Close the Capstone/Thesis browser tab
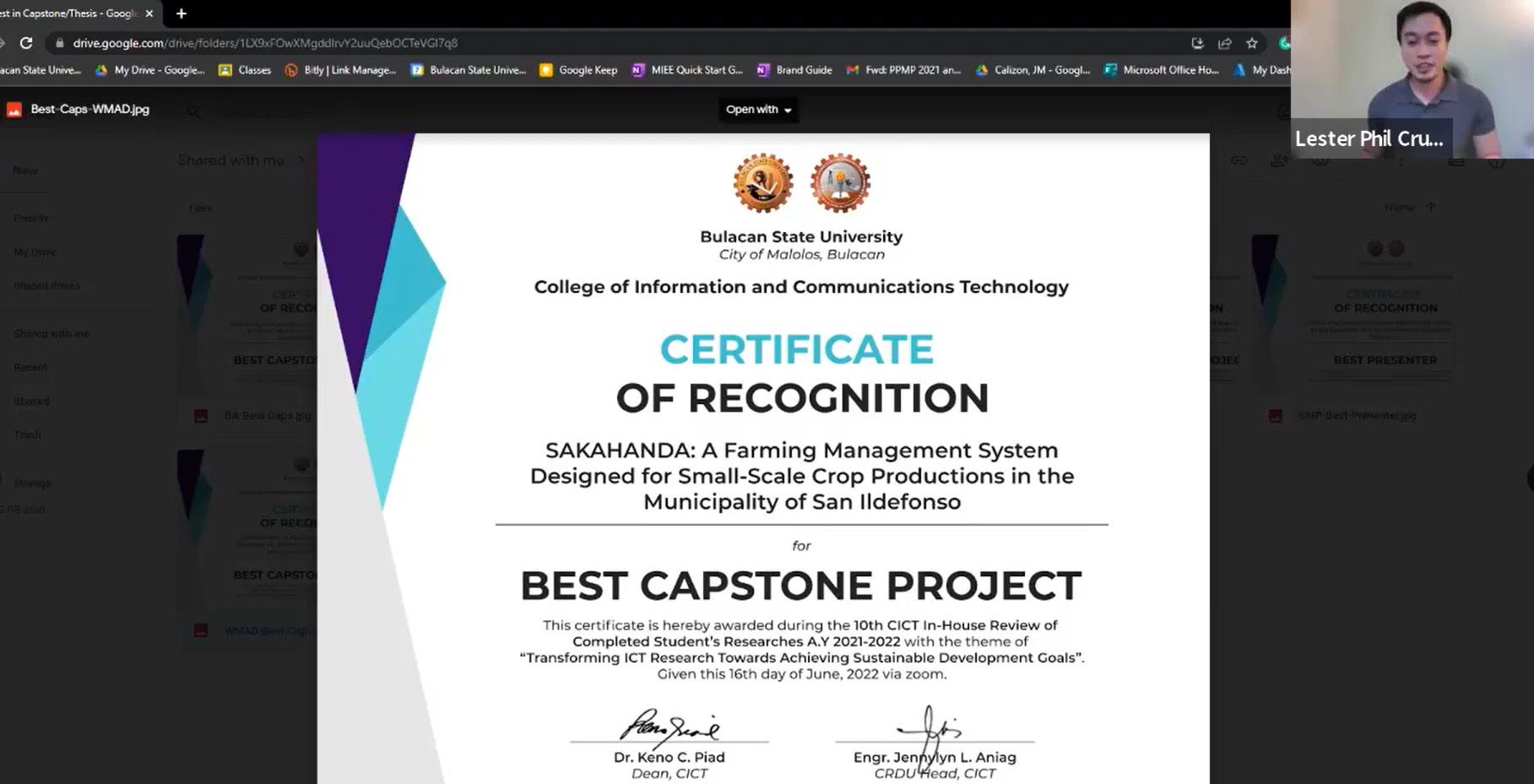Image resolution: width=1534 pixels, height=784 pixels. 149,14
